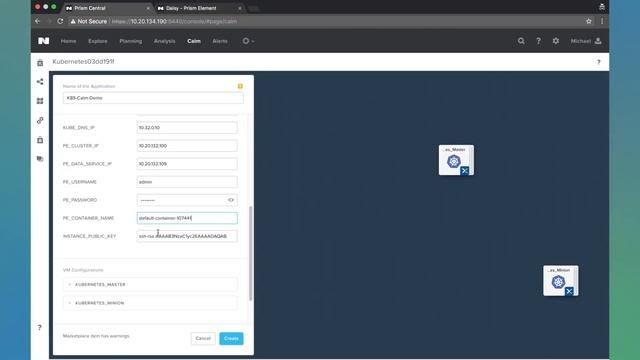
Task: Open the Analysis menu item
Action: 164,41
